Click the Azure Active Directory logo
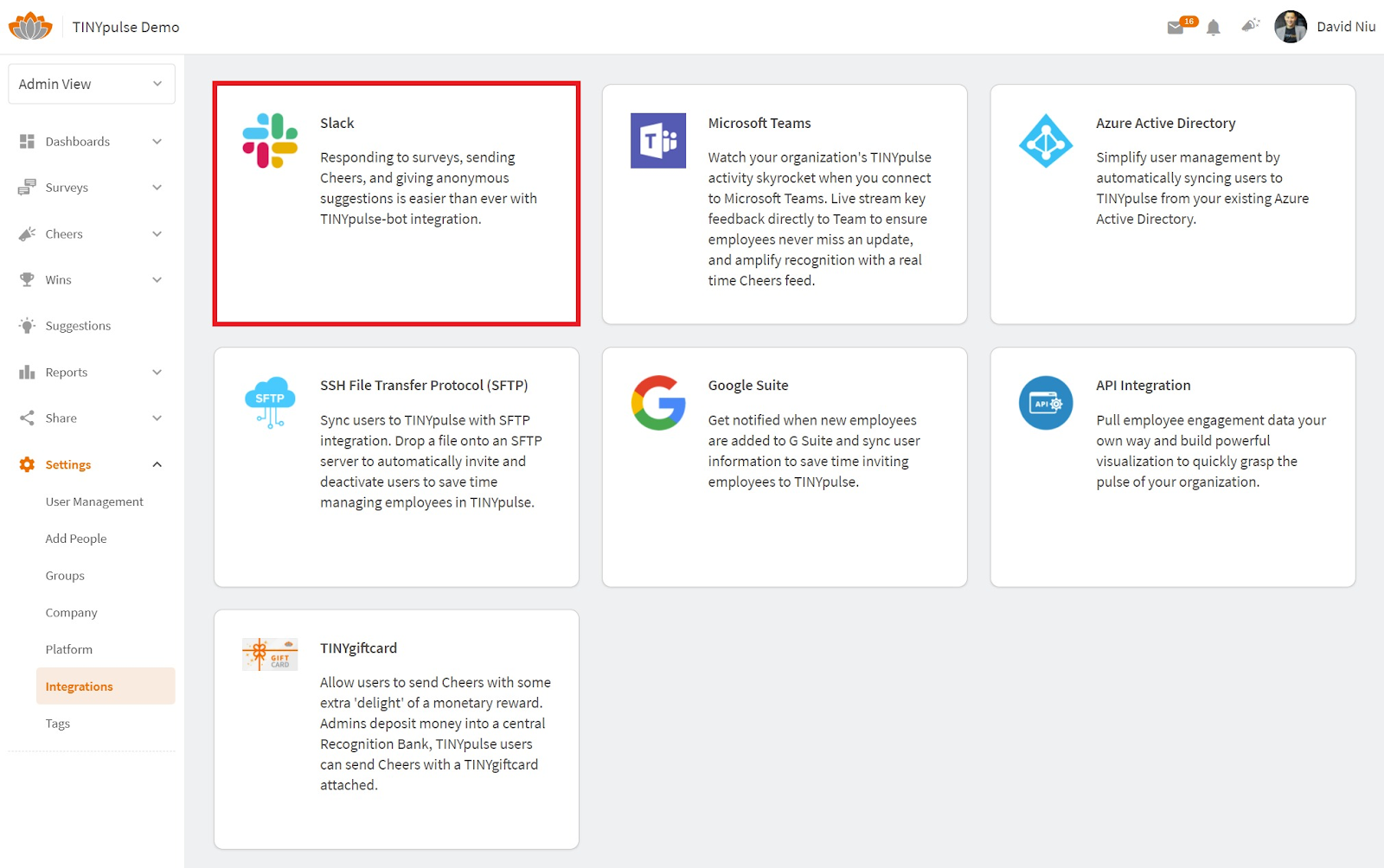Screen dimensions: 1384x868 coord(1046,140)
